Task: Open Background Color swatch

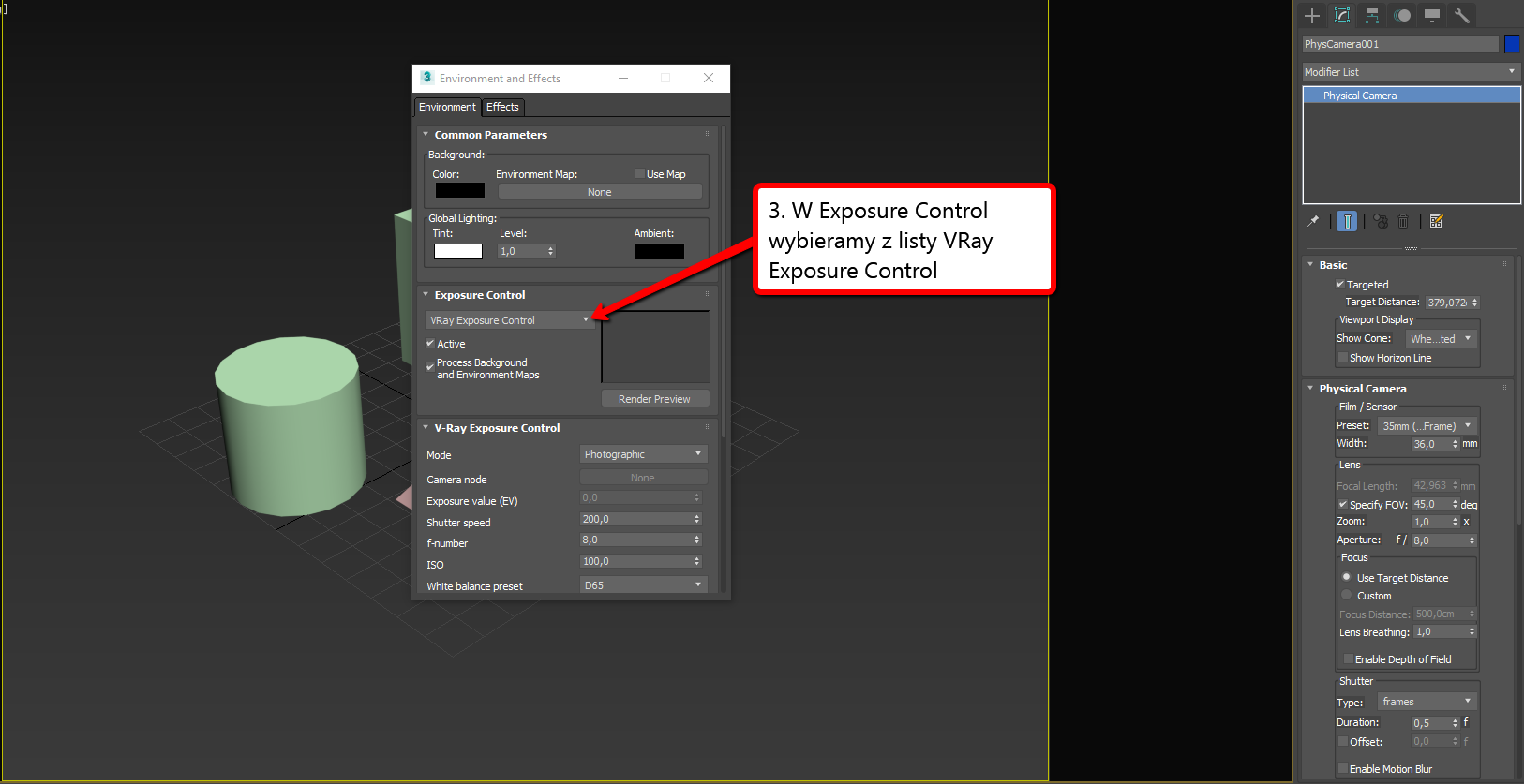Action: [x=459, y=191]
